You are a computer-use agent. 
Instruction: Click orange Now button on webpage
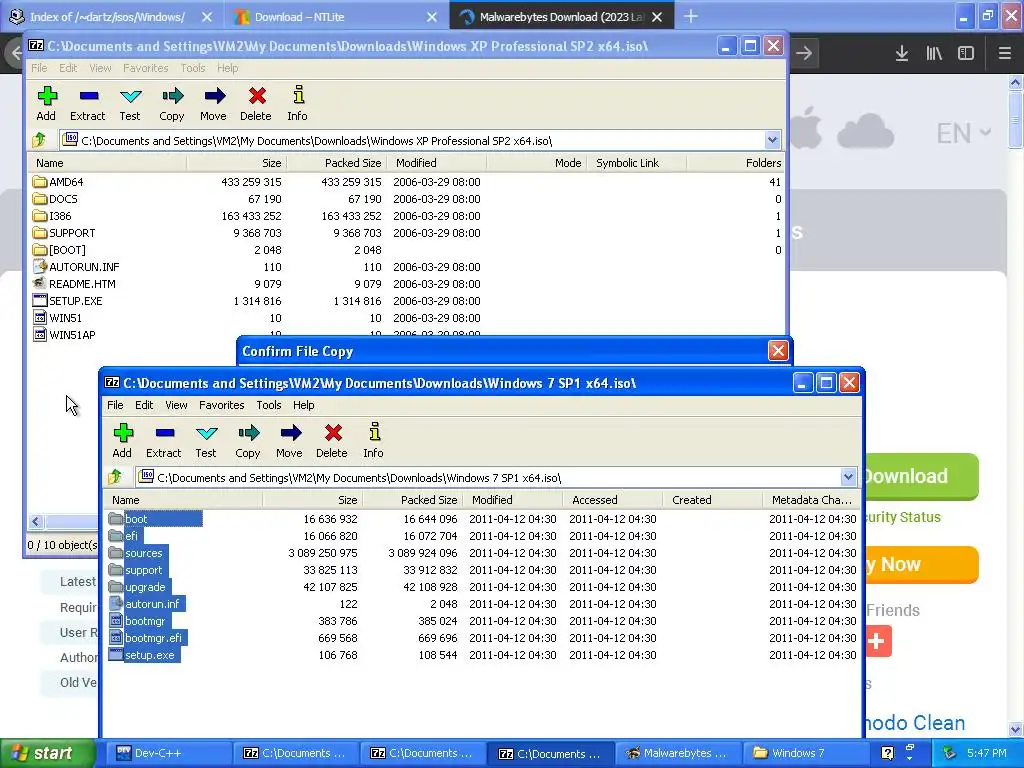point(920,564)
